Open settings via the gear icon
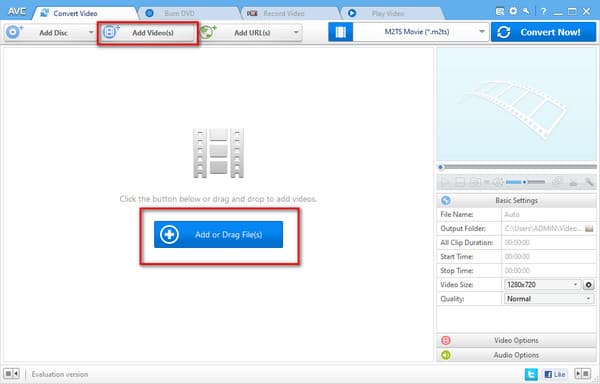 click(x=513, y=11)
